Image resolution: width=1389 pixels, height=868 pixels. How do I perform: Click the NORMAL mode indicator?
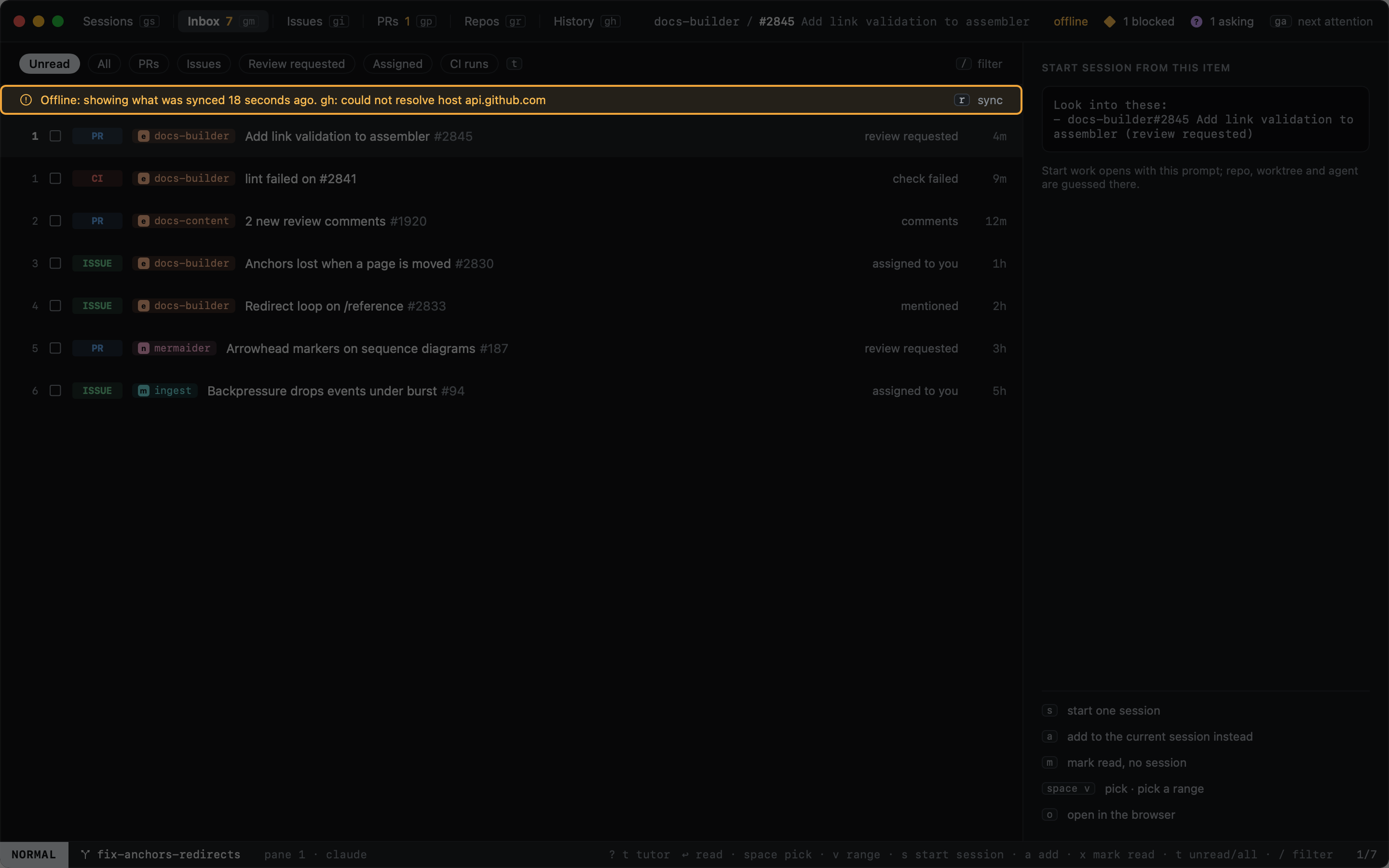click(x=34, y=854)
